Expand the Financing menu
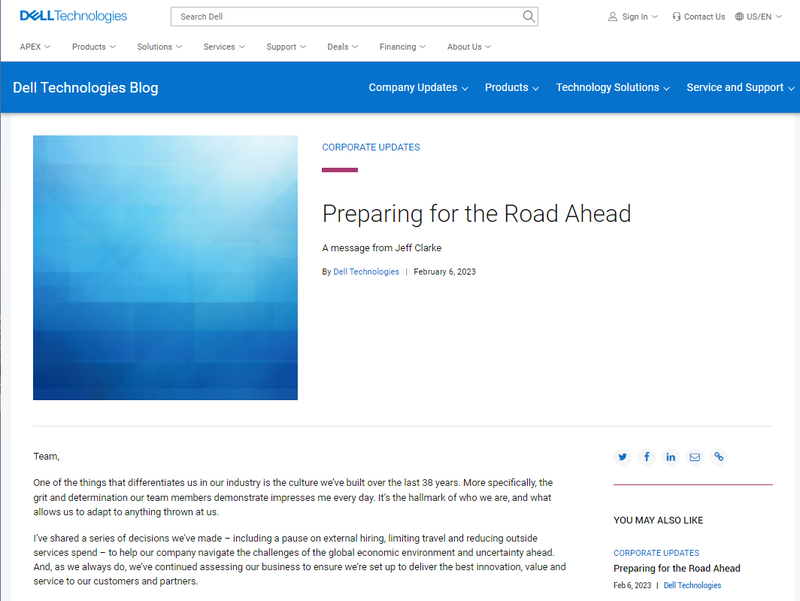Viewport: 800px width, 601px height. click(x=402, y=47)
